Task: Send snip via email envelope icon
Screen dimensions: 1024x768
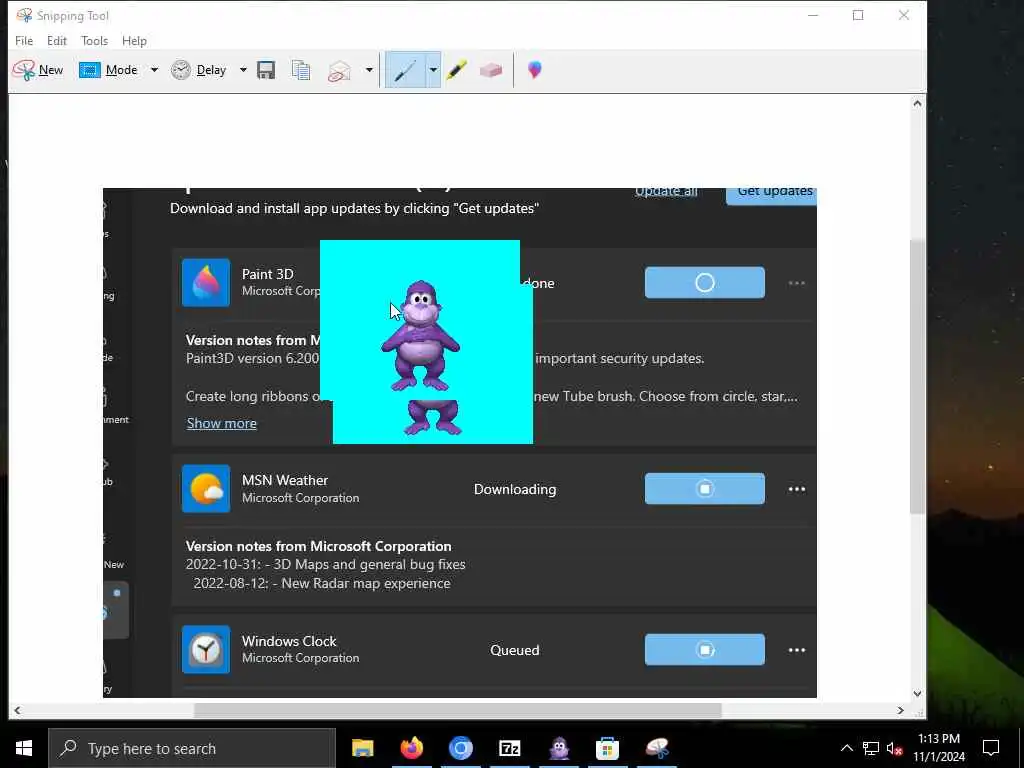Action: click(340, 70)
